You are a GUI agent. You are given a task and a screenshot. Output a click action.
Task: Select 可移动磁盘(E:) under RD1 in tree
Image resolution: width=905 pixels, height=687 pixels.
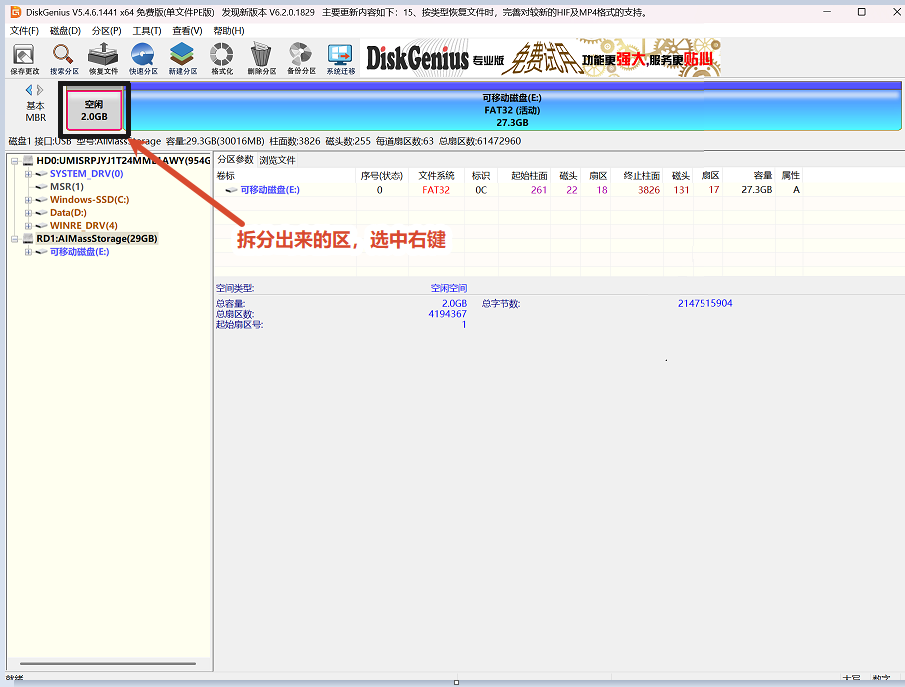pyautogui.click(x=79, y=252)
